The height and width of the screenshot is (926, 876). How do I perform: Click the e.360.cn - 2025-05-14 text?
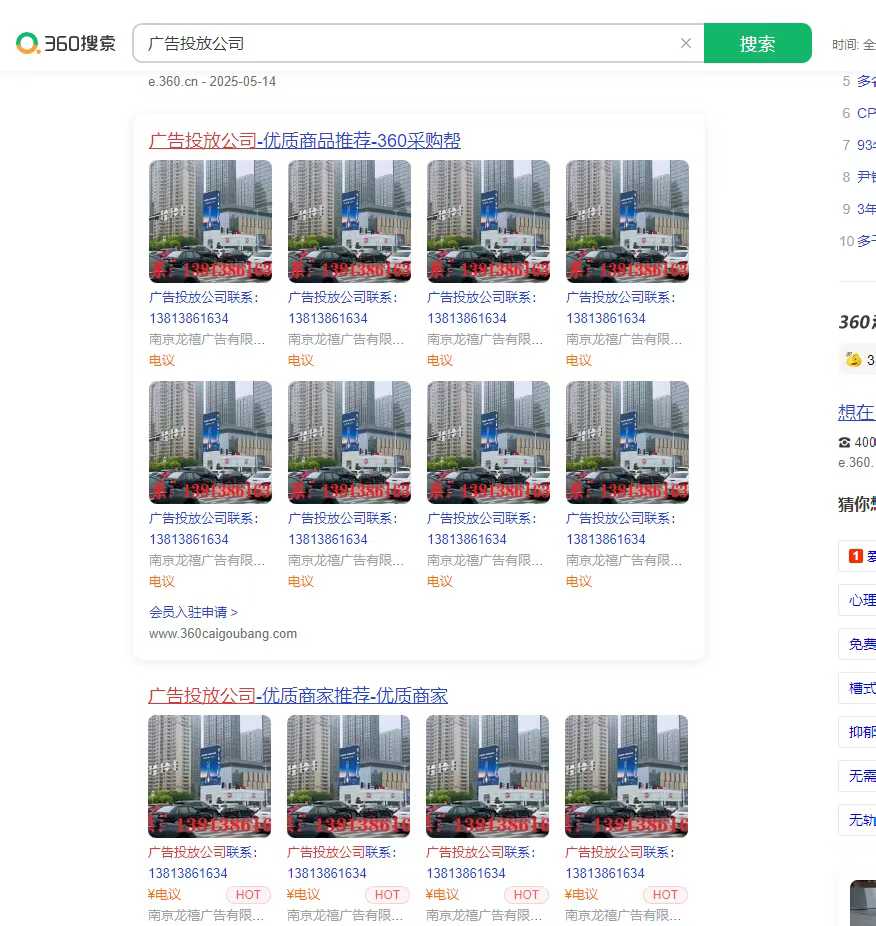coord(212,81)
